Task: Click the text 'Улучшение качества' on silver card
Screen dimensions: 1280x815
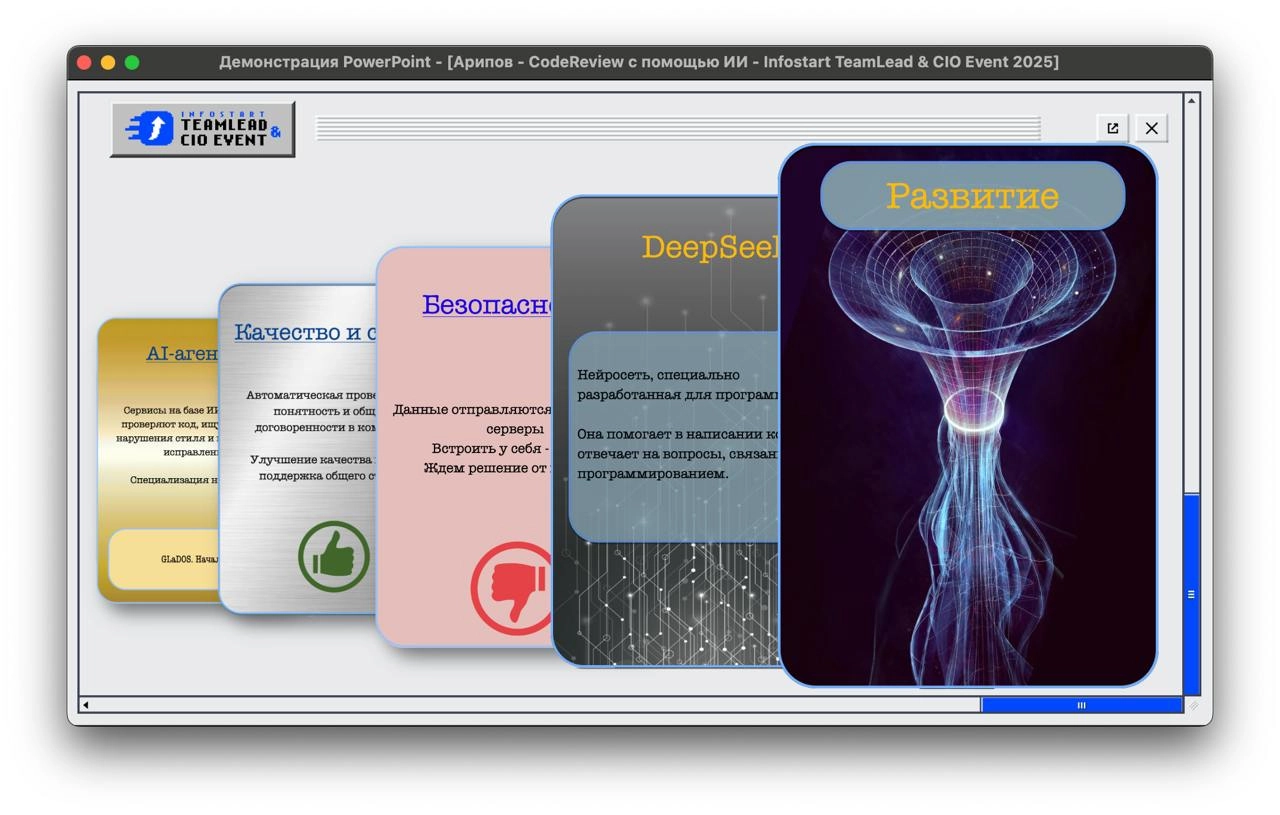Action: pyautogui.click(x=312, y=459)
